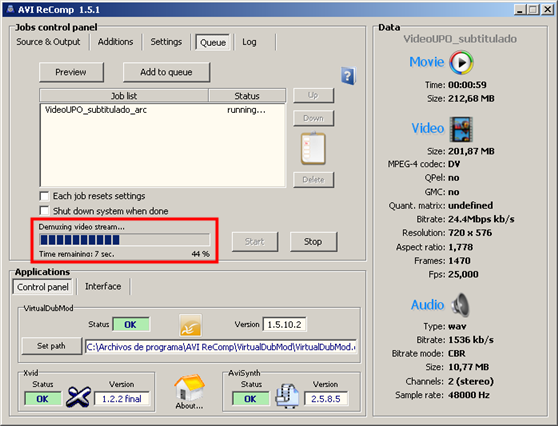
Task: Open the Settings tab
Action: point(166,42)
